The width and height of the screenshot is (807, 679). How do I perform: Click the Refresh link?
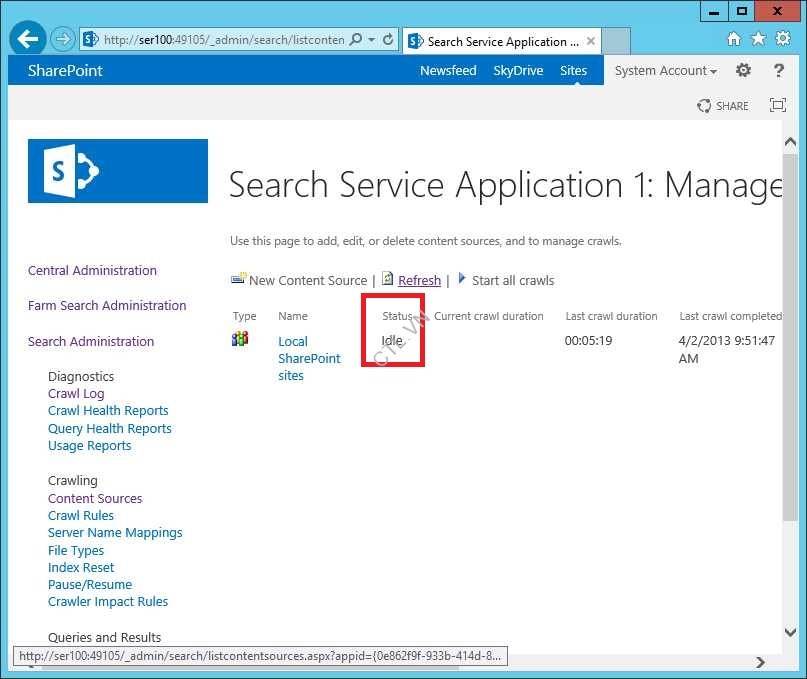click(x=419, y=281)
